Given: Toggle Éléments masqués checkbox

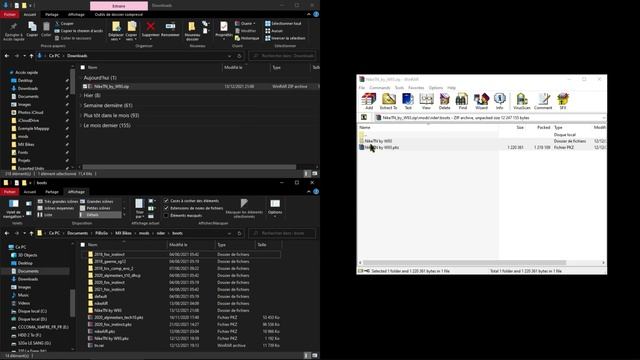Looking at the screenshot, I should click(x=166, y=216).
